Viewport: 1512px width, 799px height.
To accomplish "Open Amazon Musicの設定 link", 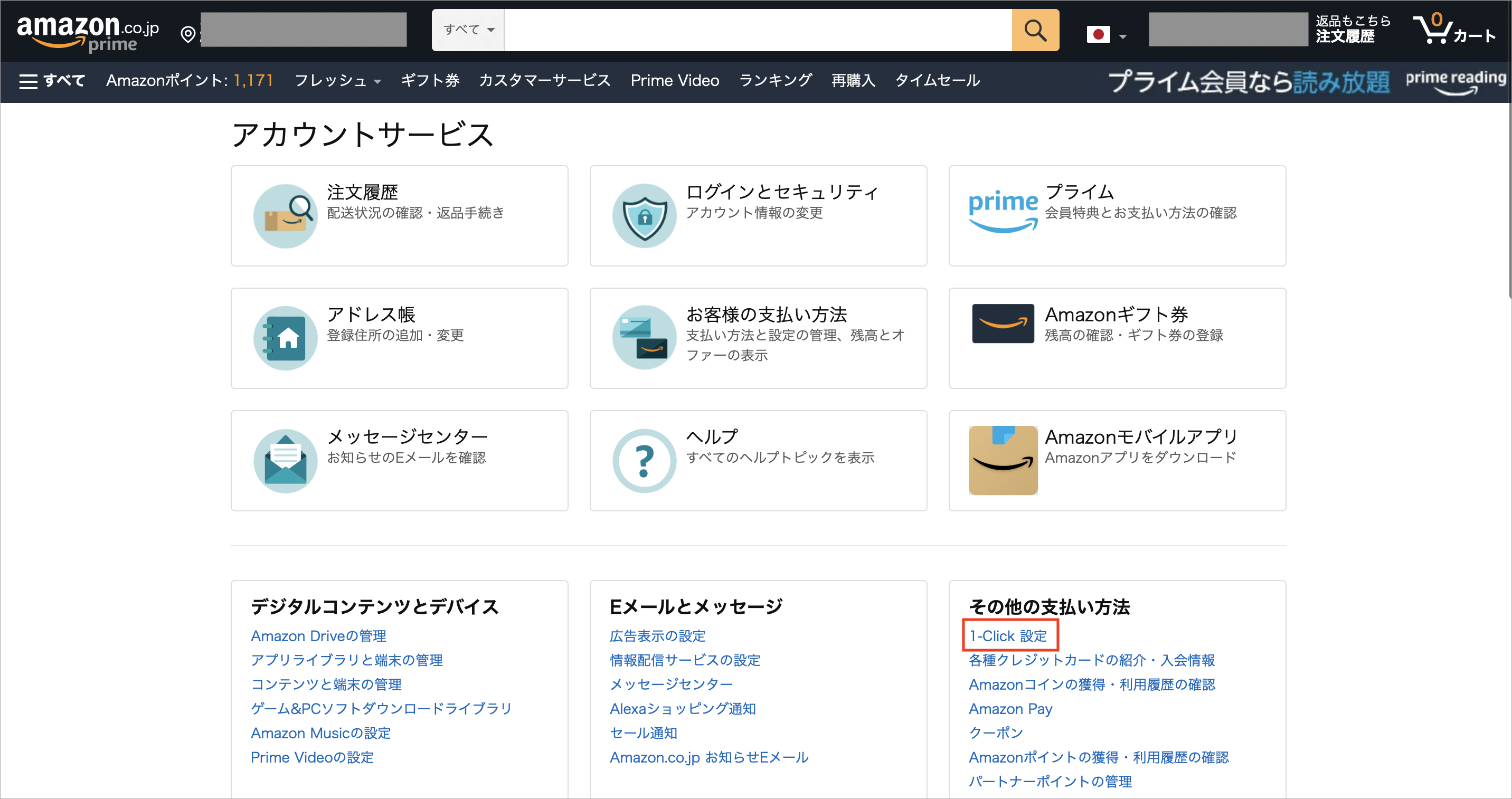I will (x=320, y=734).
